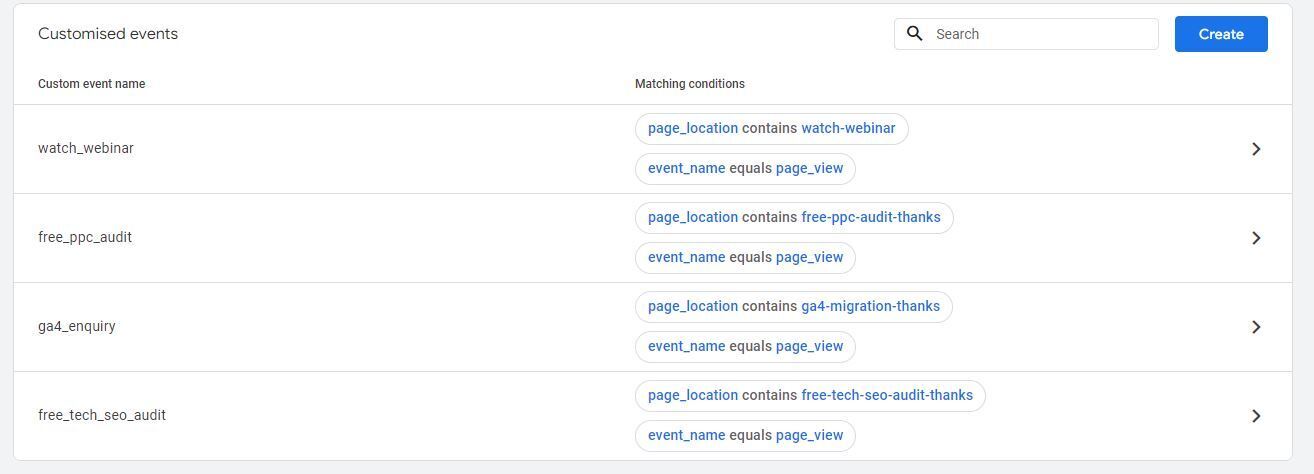Expand free_ppc_audit row using right chevron
The height and width of the screenshot is (474, 1314).
(x=1256, y=238)
